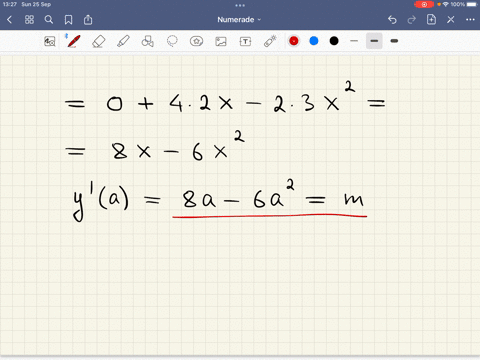Choose the red pen color
This screenshot has width=480, height=360.
294,41
